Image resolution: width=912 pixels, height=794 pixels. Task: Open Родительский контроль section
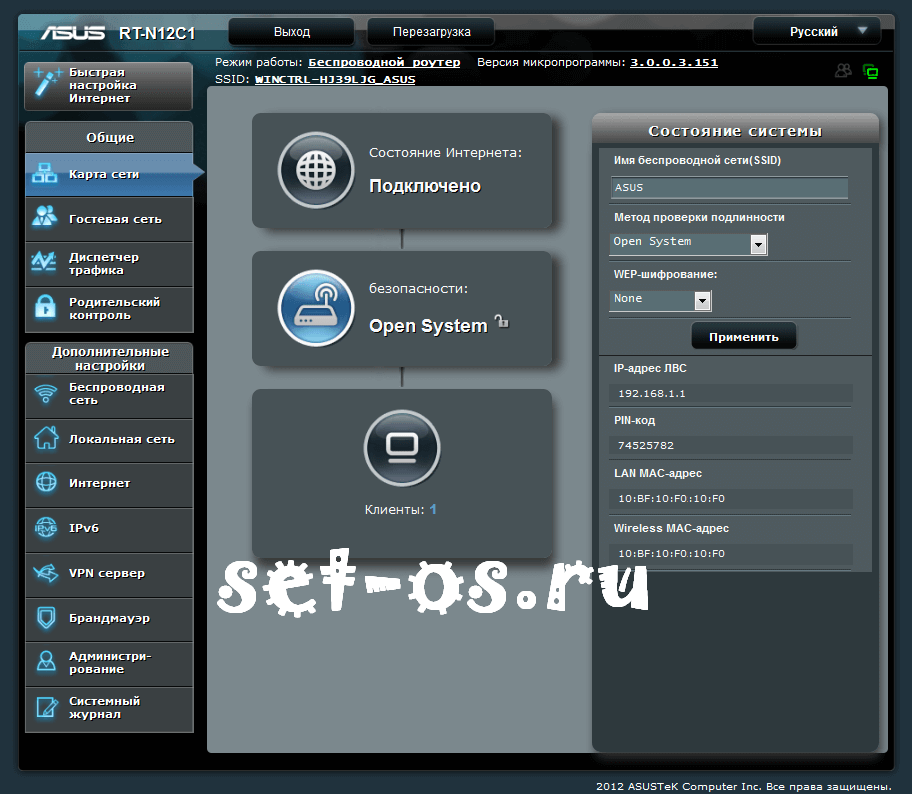click(x=108, y=309)
